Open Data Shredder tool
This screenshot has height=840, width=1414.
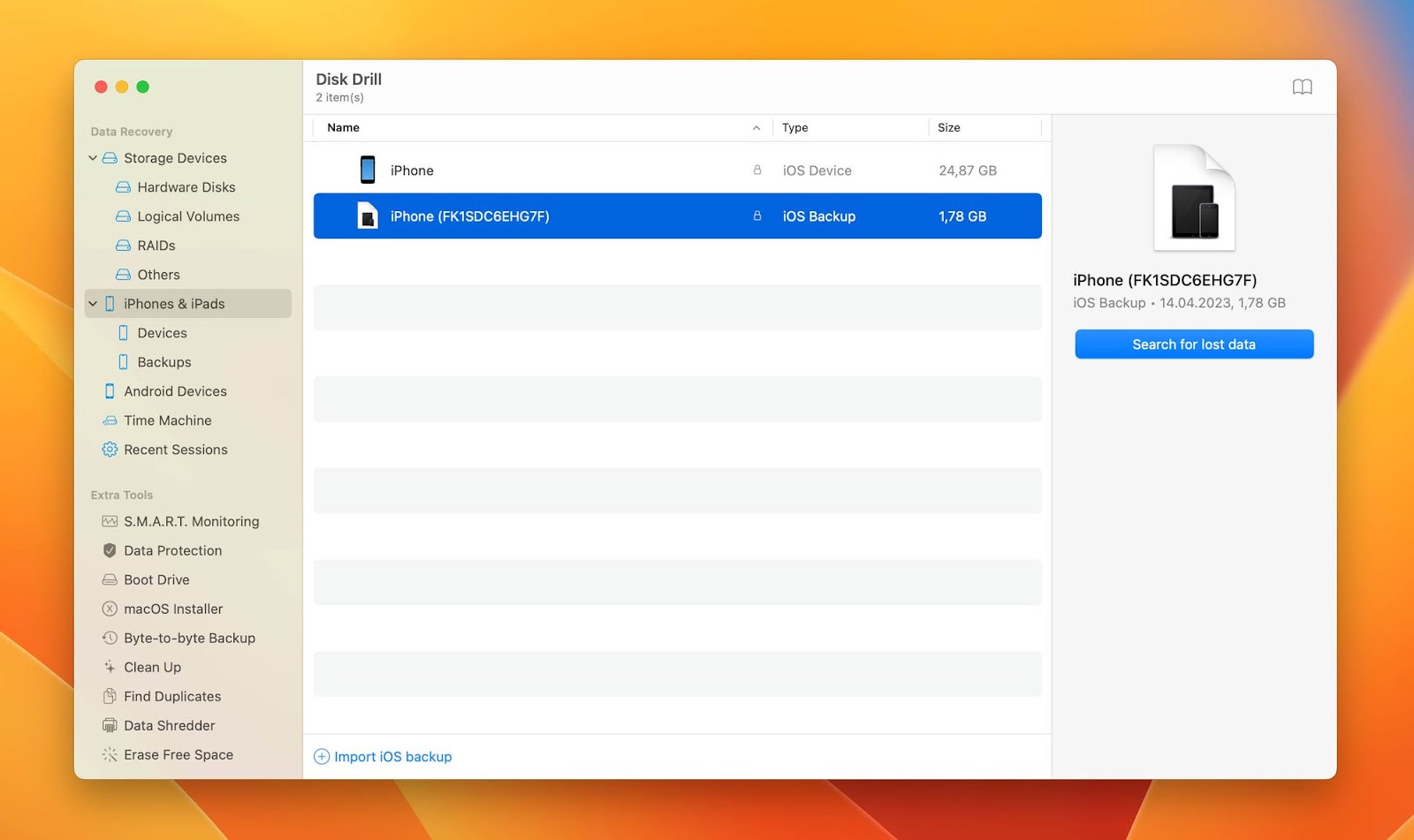pos(170,726)
